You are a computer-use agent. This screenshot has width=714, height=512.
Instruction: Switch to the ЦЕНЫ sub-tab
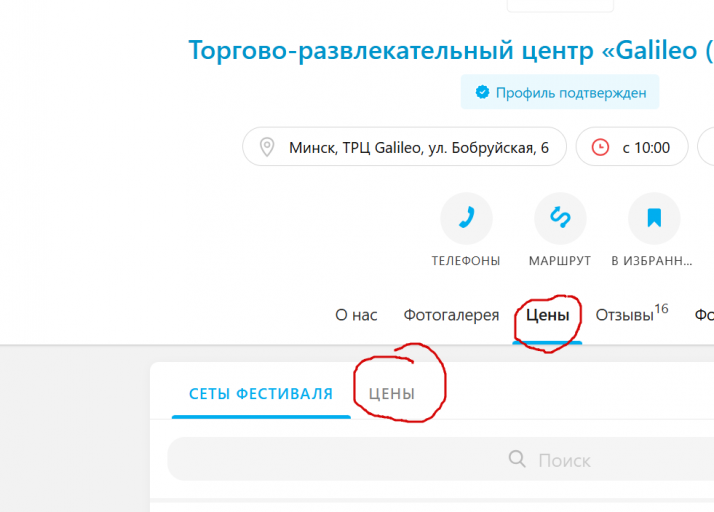coord(392,394)
